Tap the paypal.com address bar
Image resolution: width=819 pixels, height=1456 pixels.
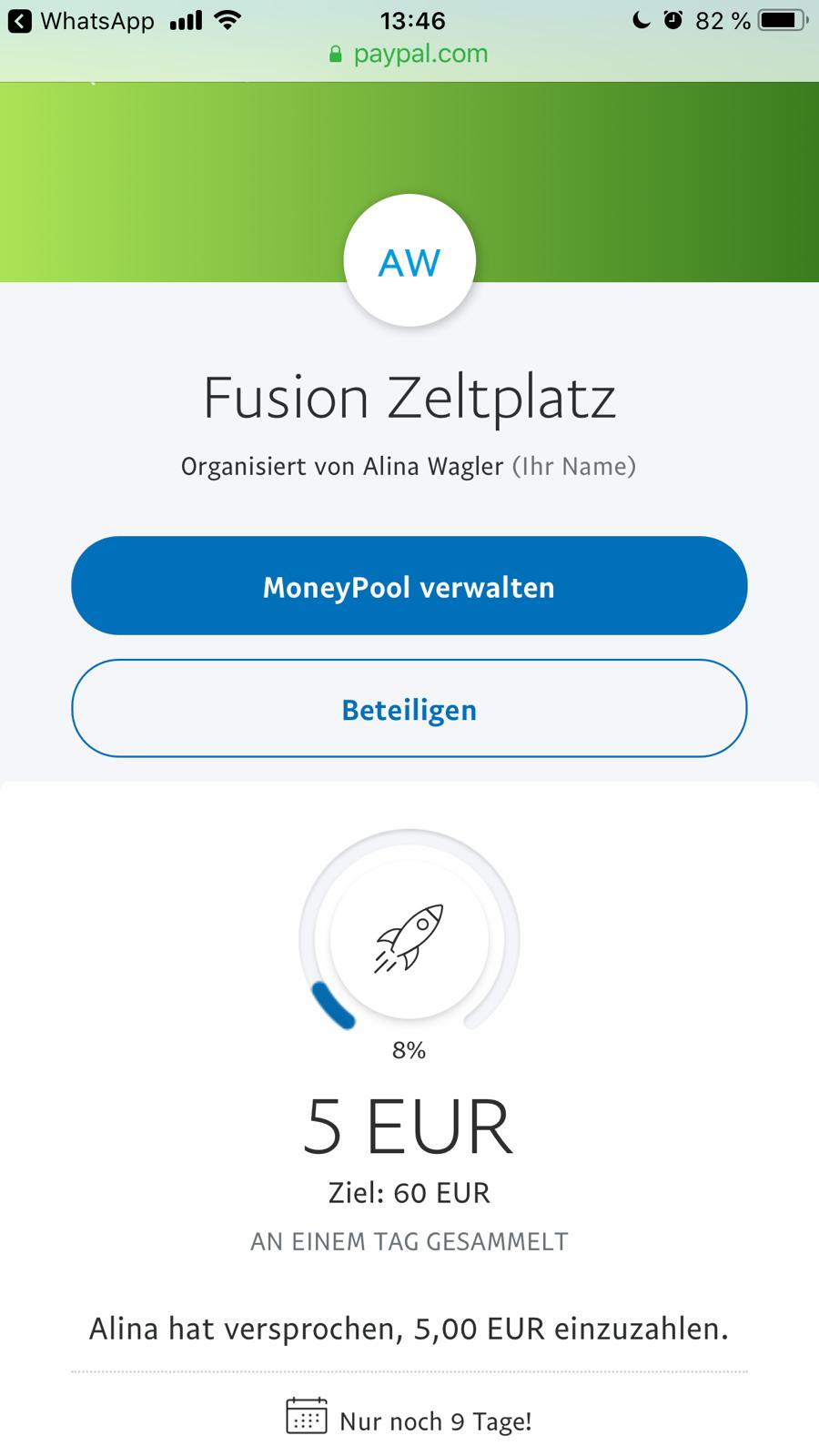point(420,55)
